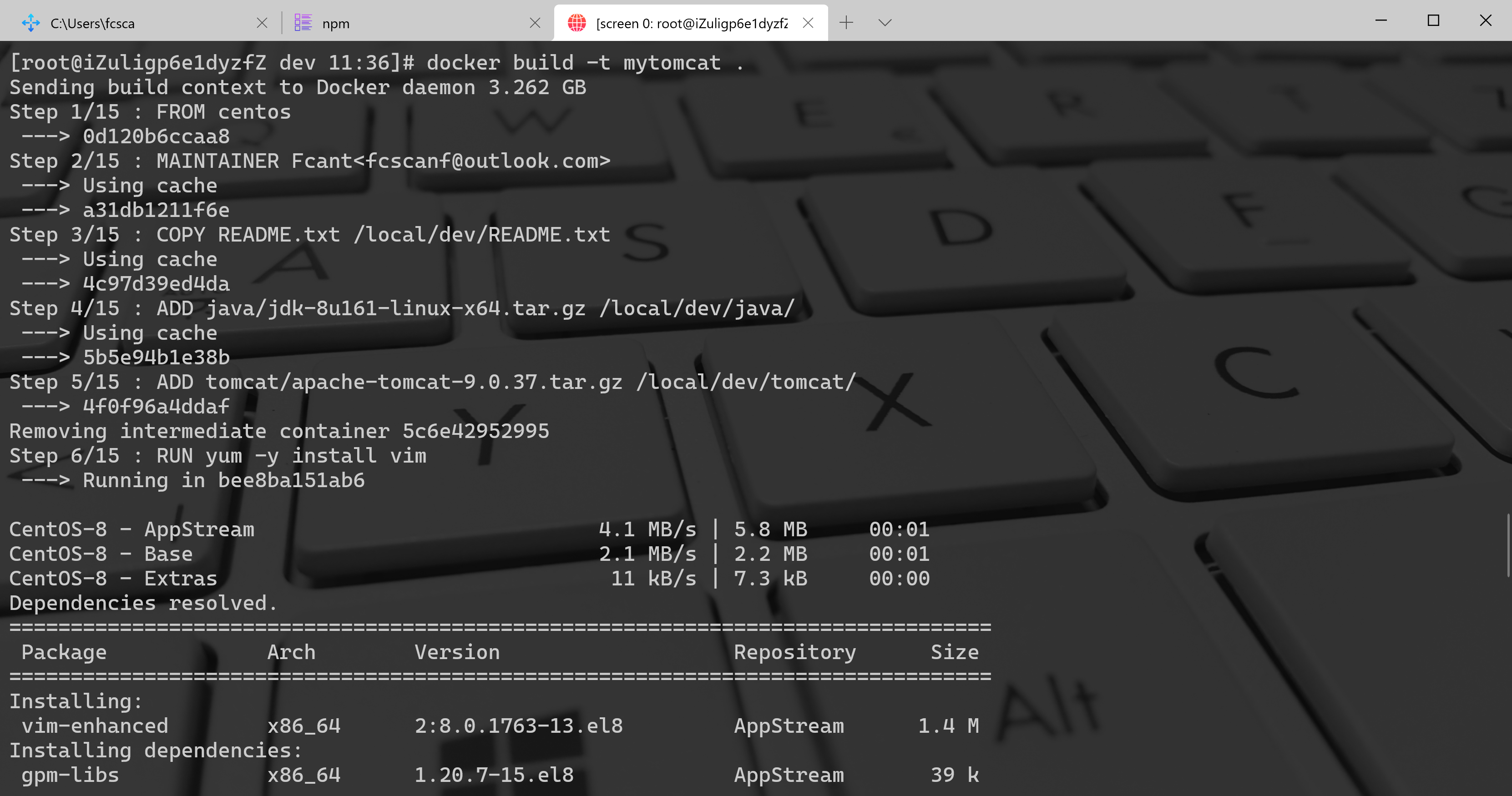Click the red globe icon on screen tab
1512x796 pixels.
point(576,23)
